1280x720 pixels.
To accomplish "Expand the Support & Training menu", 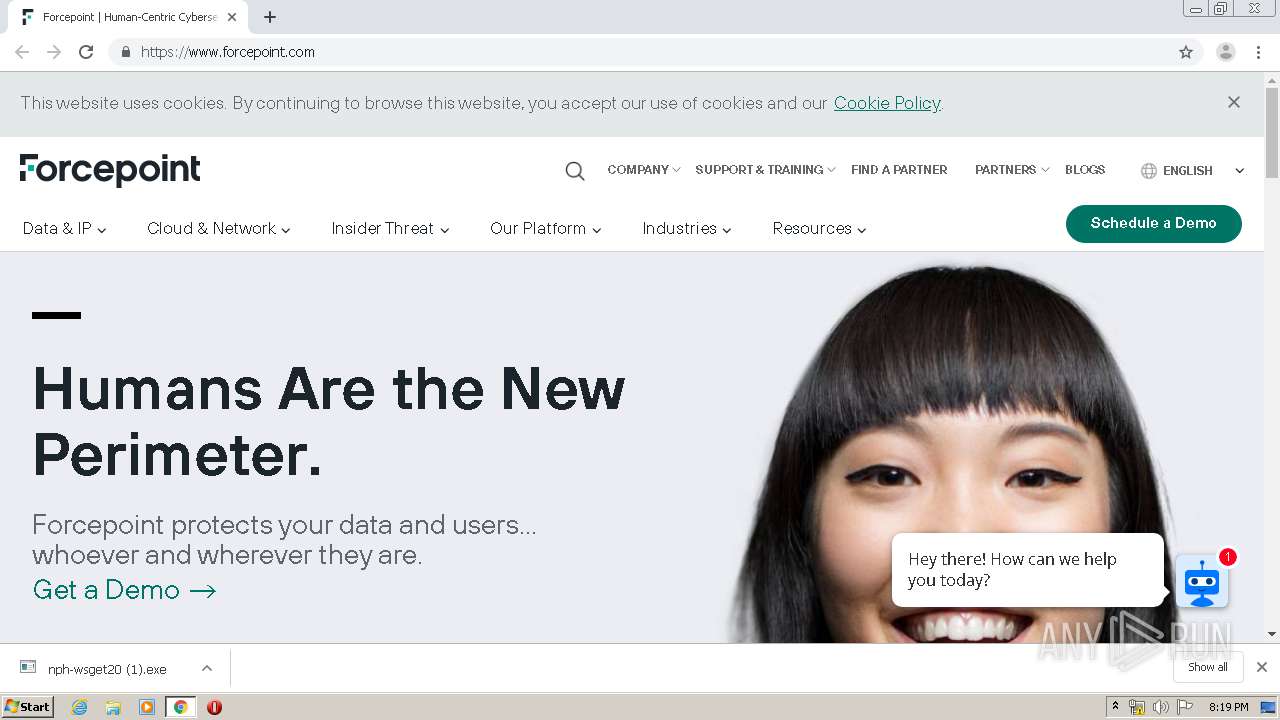I will pyautogui.click(x=765, y=170).
